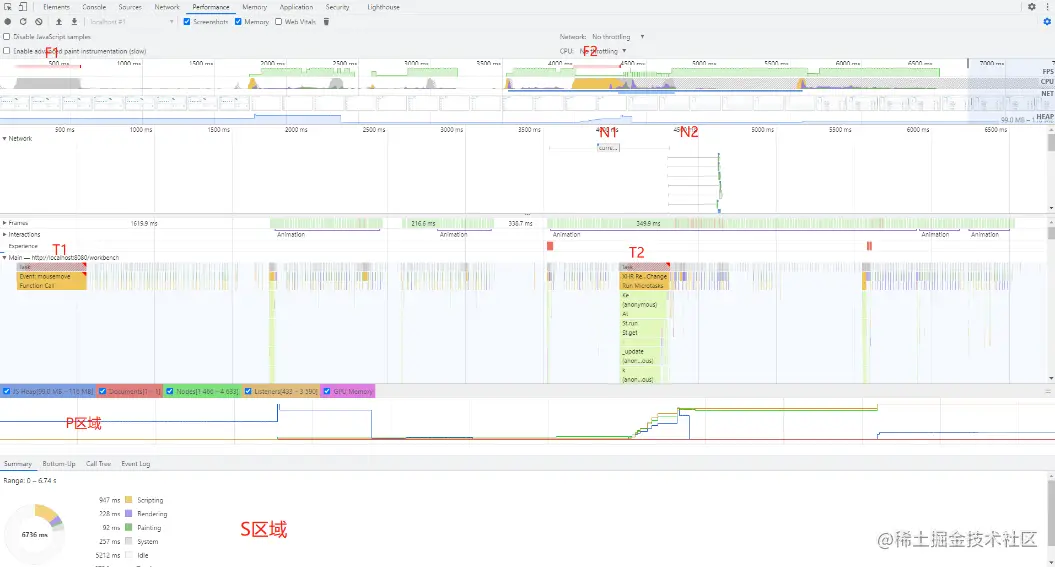
Task: Expand the Frames track
Action: pyautogui.click(x=4, y=223)
